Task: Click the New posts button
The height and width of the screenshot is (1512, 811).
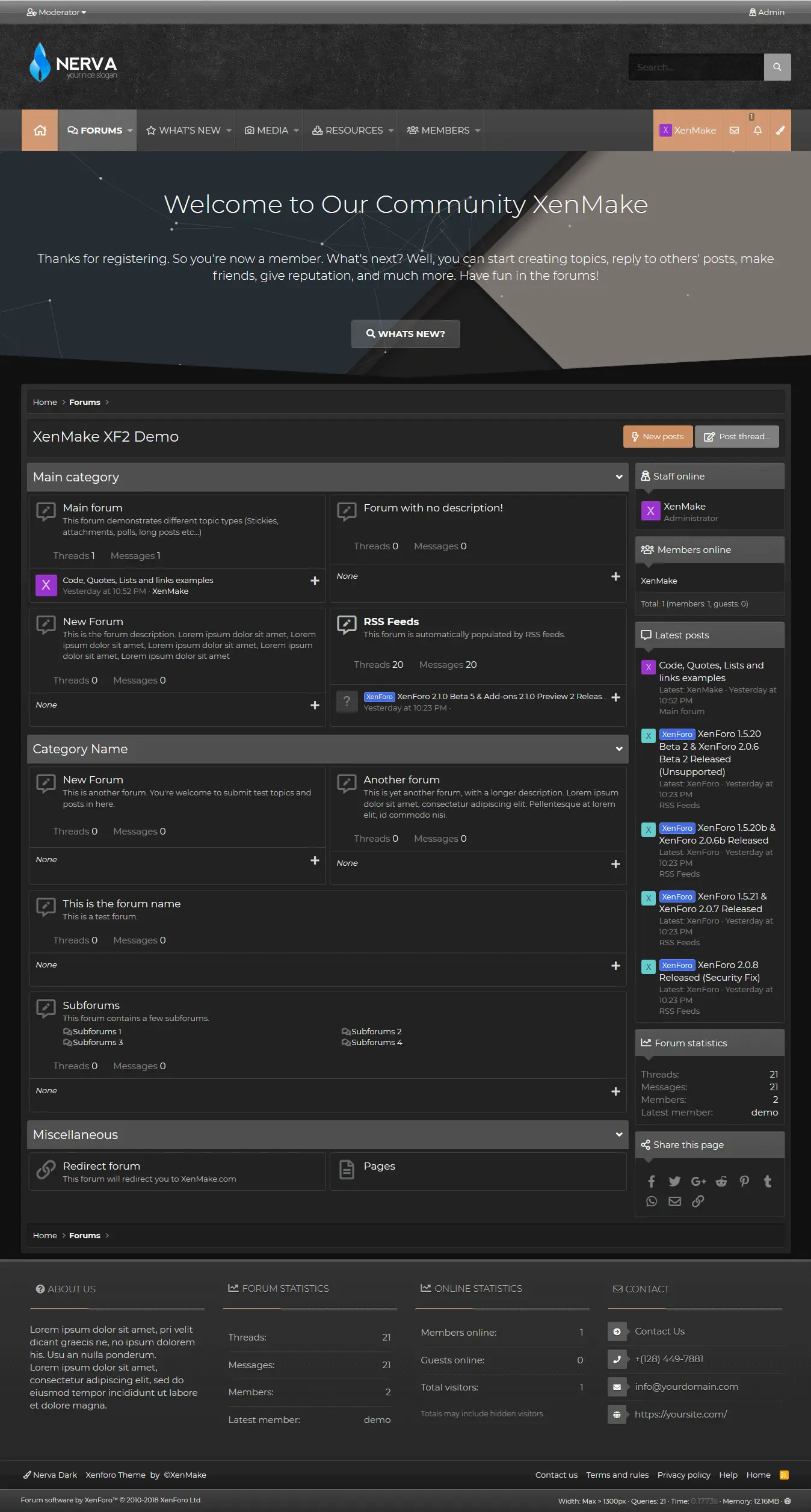Action: tap(658, 437)
